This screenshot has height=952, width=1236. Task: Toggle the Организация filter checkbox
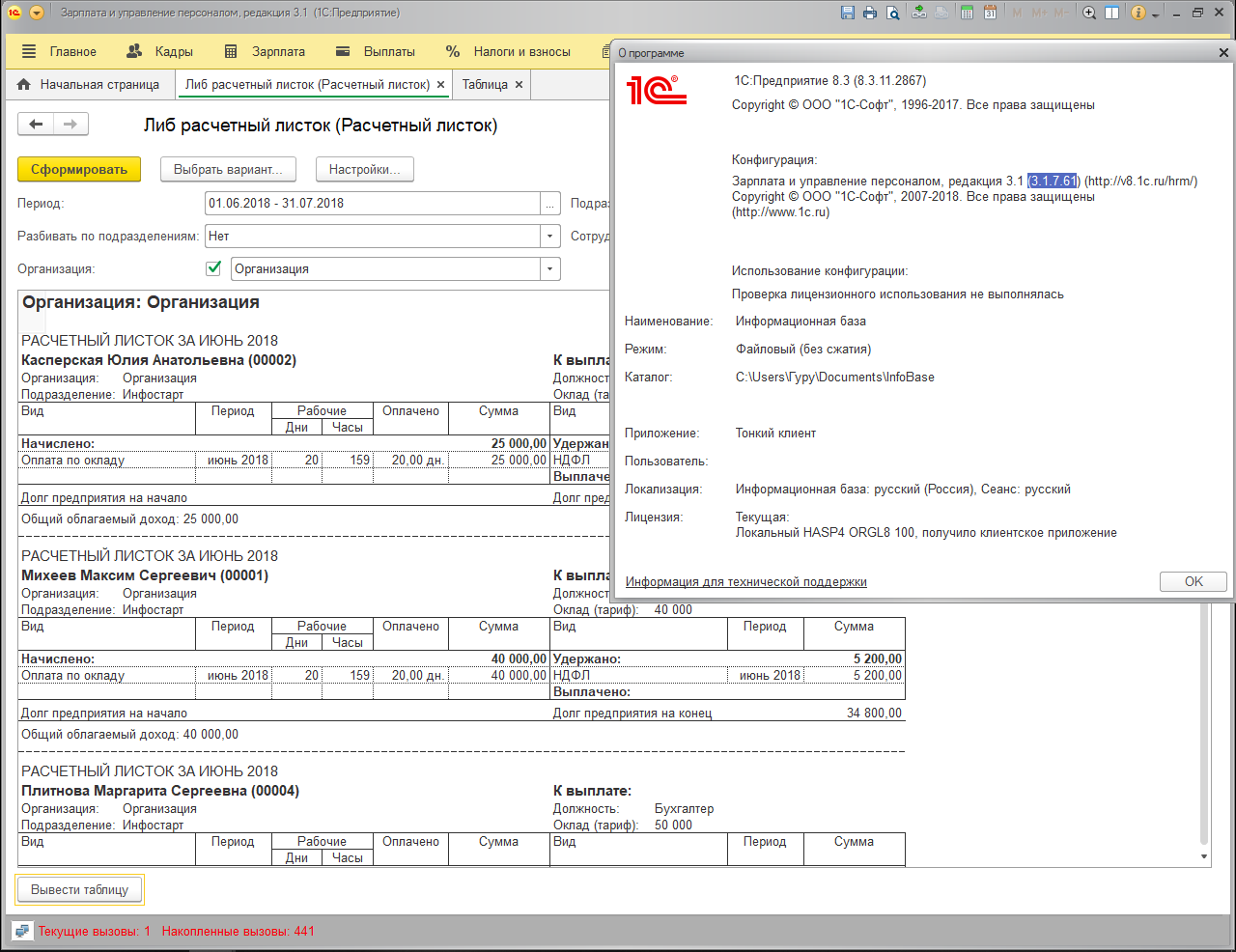click(x=214, y=268)
